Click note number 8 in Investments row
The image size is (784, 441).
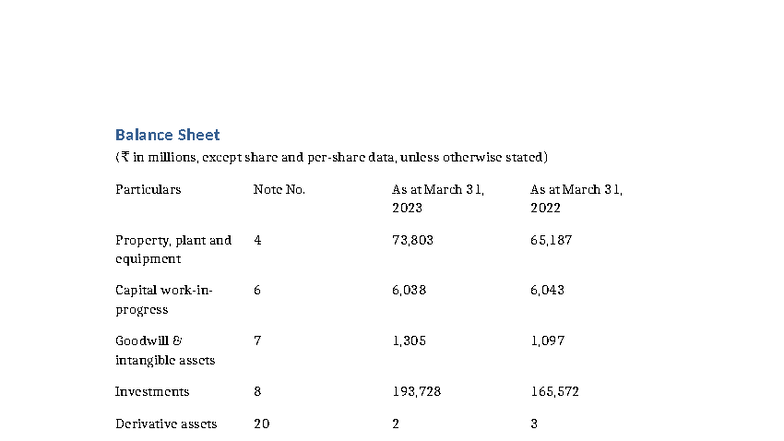coord(257,392)
